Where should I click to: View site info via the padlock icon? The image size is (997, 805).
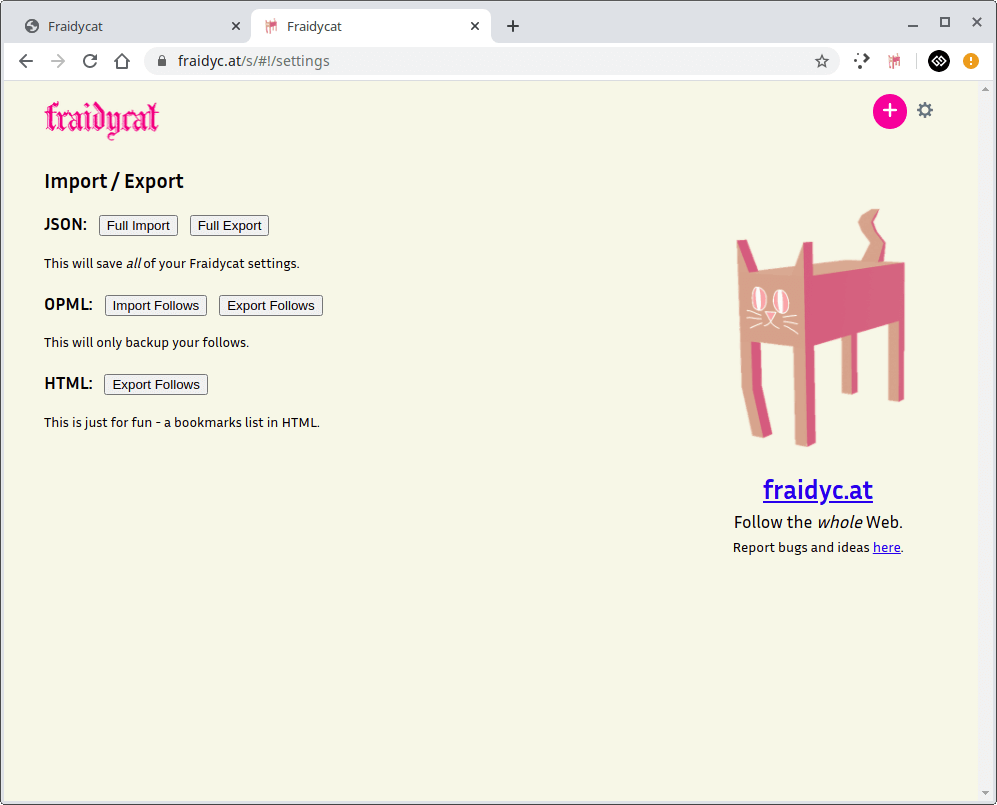coord(162,61)
